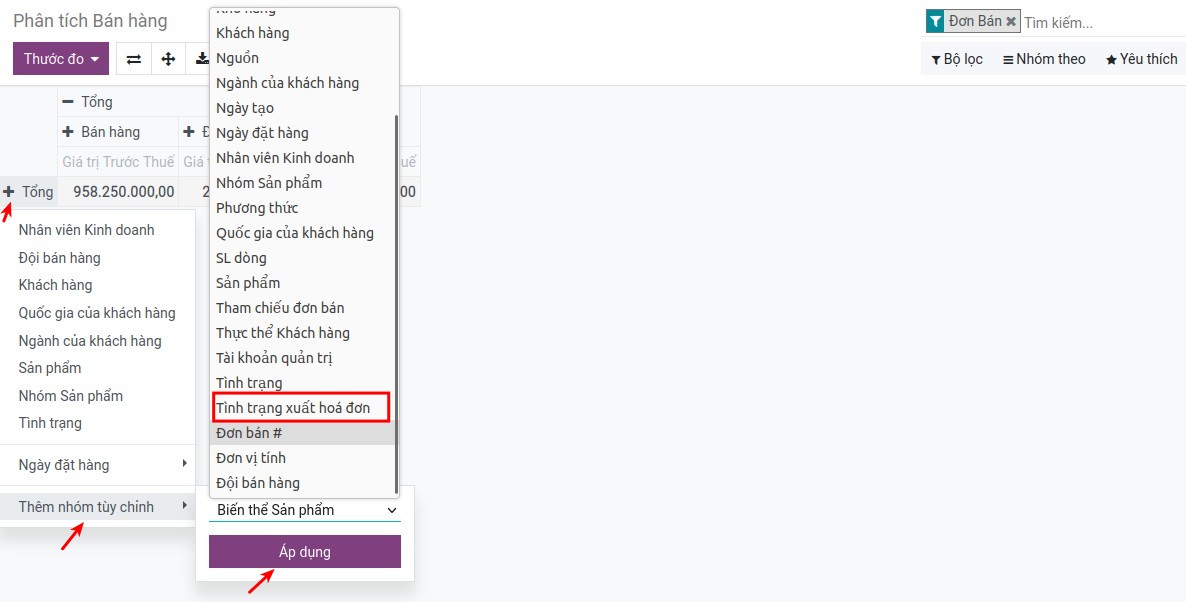Click the expand all arrows icon

[x=168, y=59]
